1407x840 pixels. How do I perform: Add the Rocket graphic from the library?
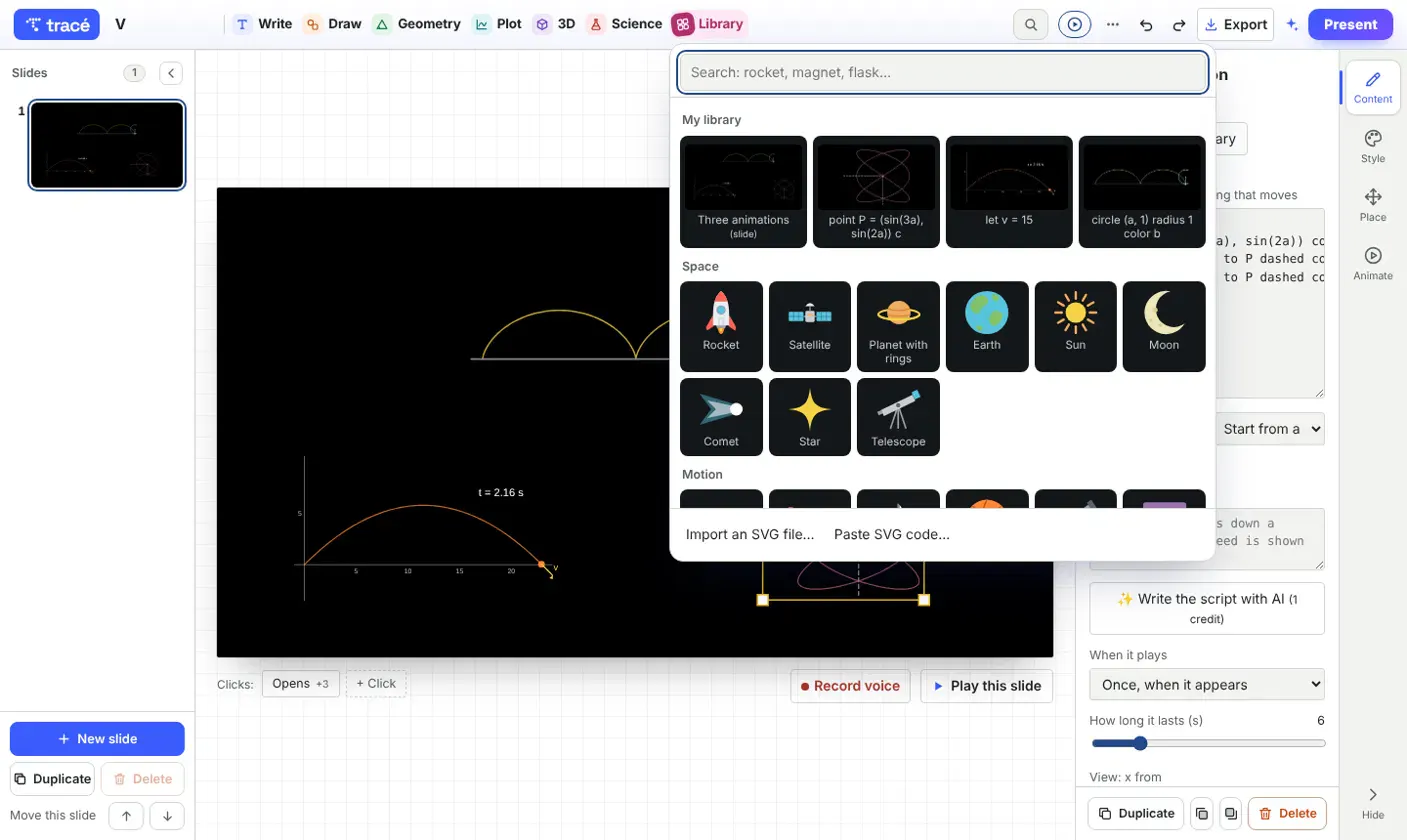click(x=721, y=326)
